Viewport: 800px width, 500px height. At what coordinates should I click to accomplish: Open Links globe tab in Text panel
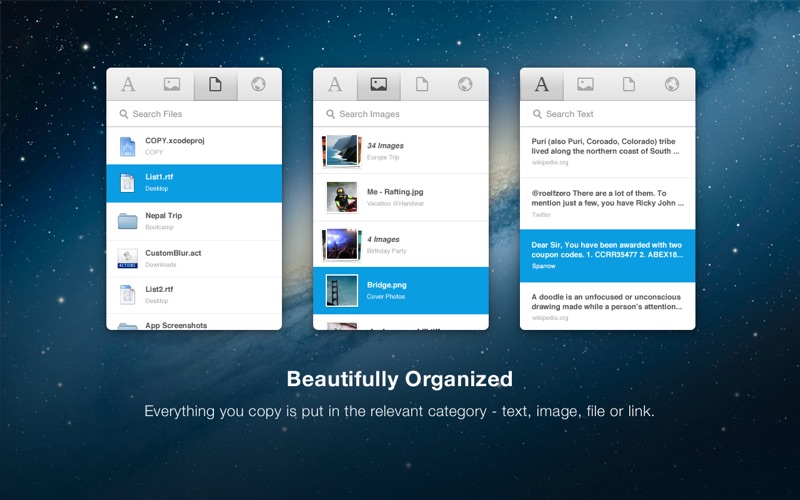tap(672, 84)
